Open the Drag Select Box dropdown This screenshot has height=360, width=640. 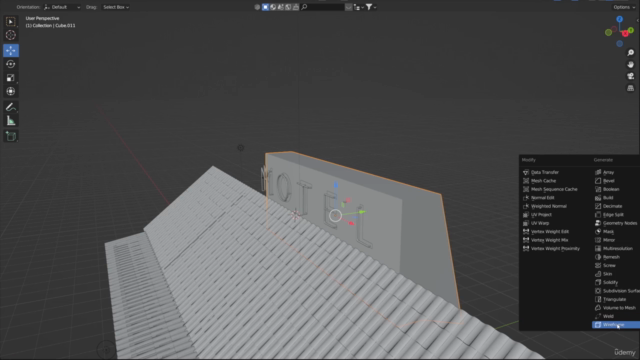116,7
